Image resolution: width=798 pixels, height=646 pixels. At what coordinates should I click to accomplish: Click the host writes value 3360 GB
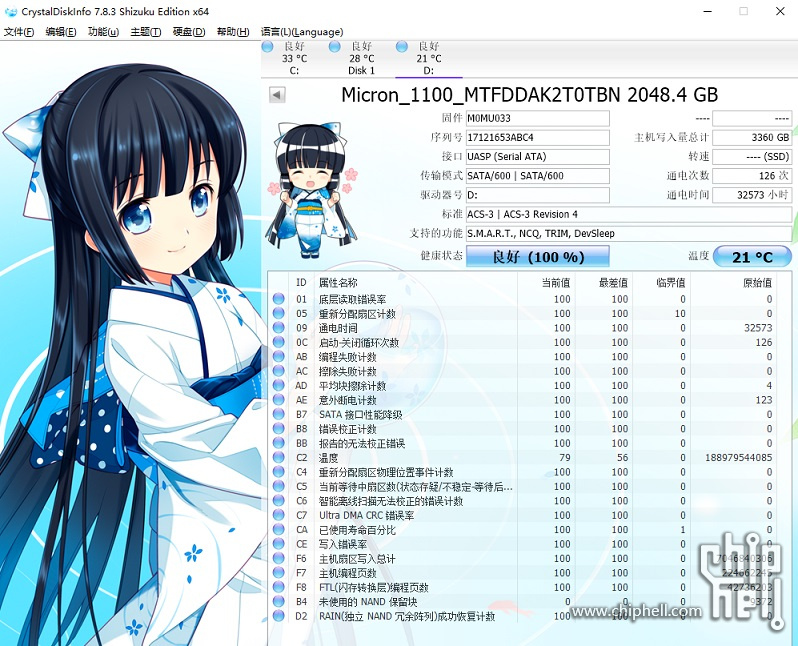coord(752,137)
